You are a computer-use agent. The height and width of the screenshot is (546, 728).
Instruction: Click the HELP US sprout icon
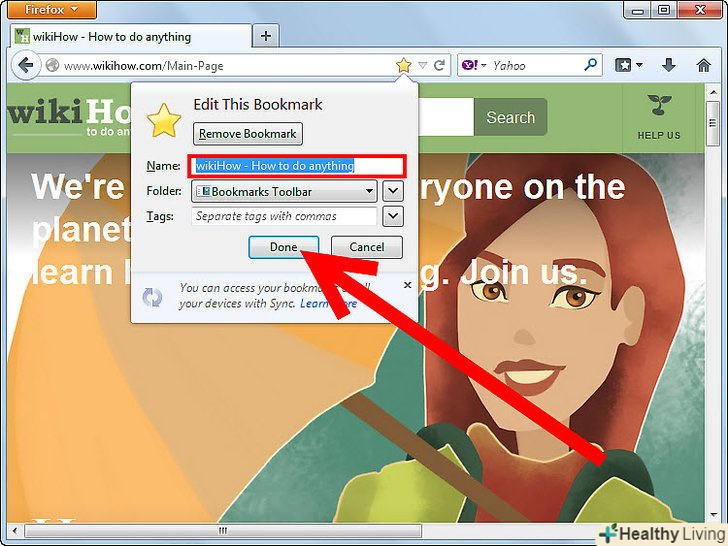pyautogui.click(x=659, y=105)
